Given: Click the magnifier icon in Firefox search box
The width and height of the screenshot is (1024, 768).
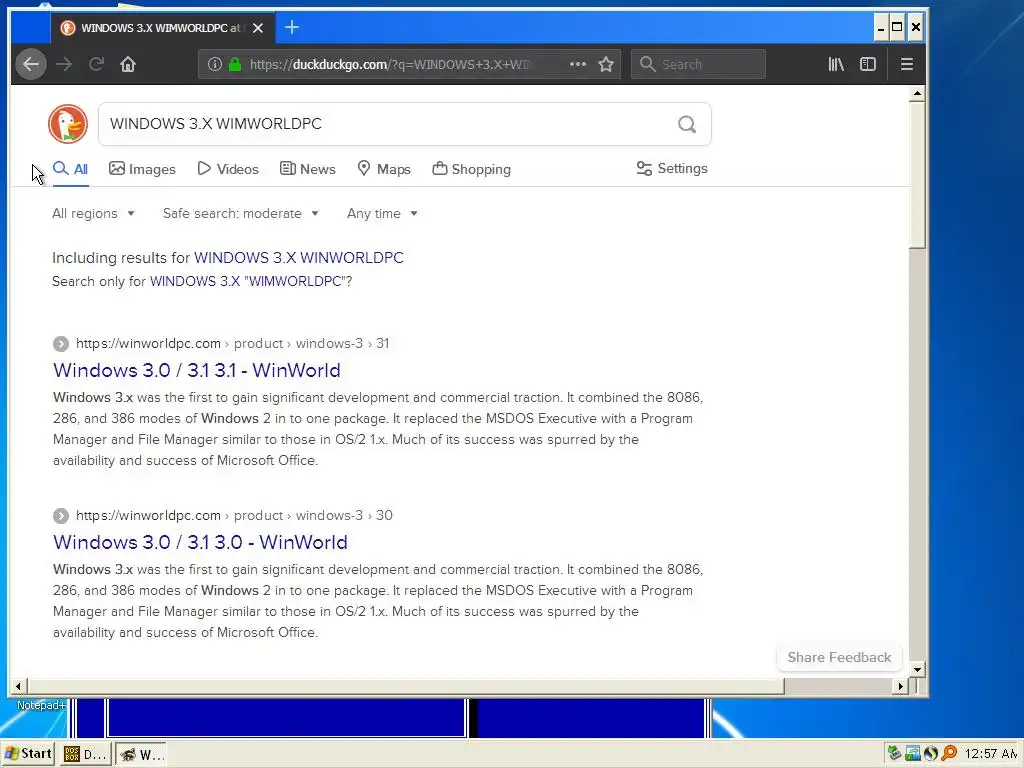Looking at the screenshot, I should 647,64.
